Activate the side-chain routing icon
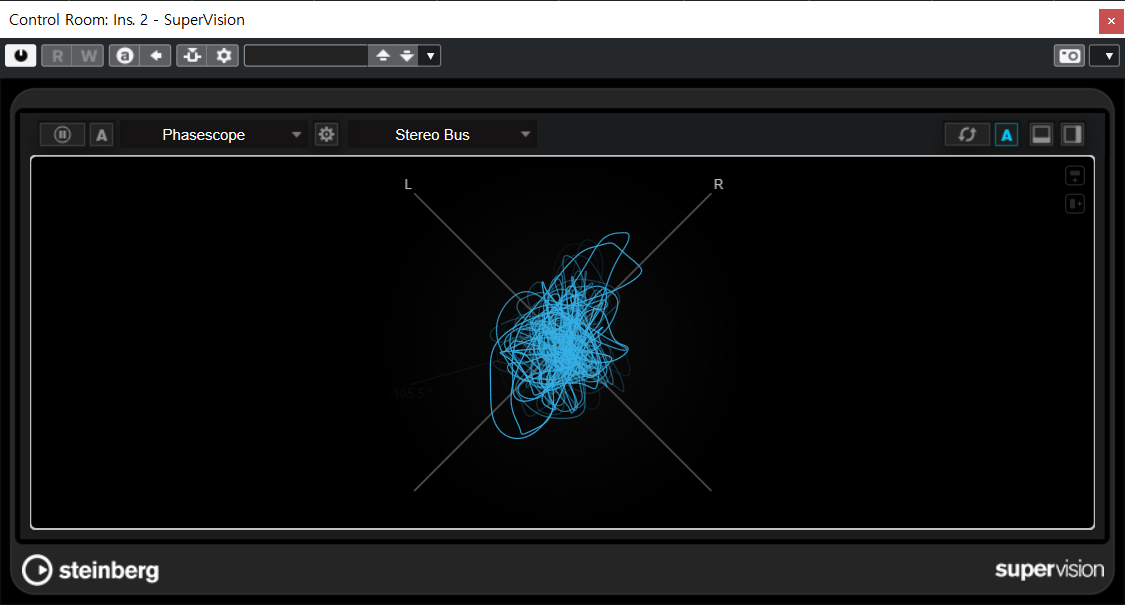 pos(193,56)
